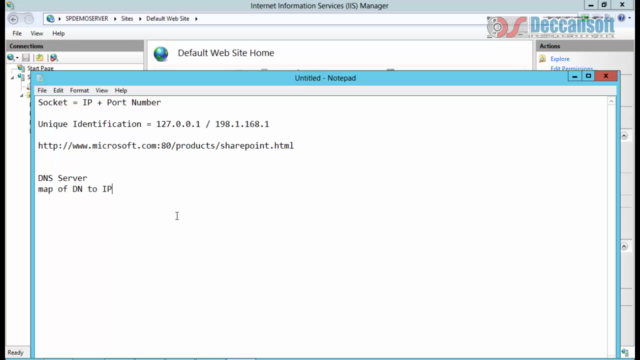640x360 pixels.
Task: Open Notepad File menu
Action: coord(42,90)
